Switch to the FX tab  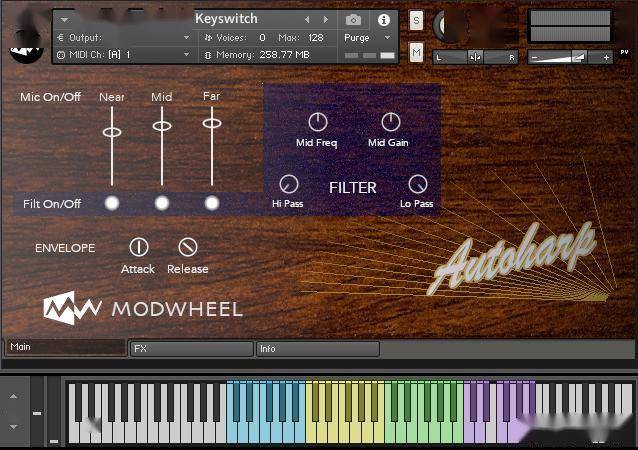(191, 349)
